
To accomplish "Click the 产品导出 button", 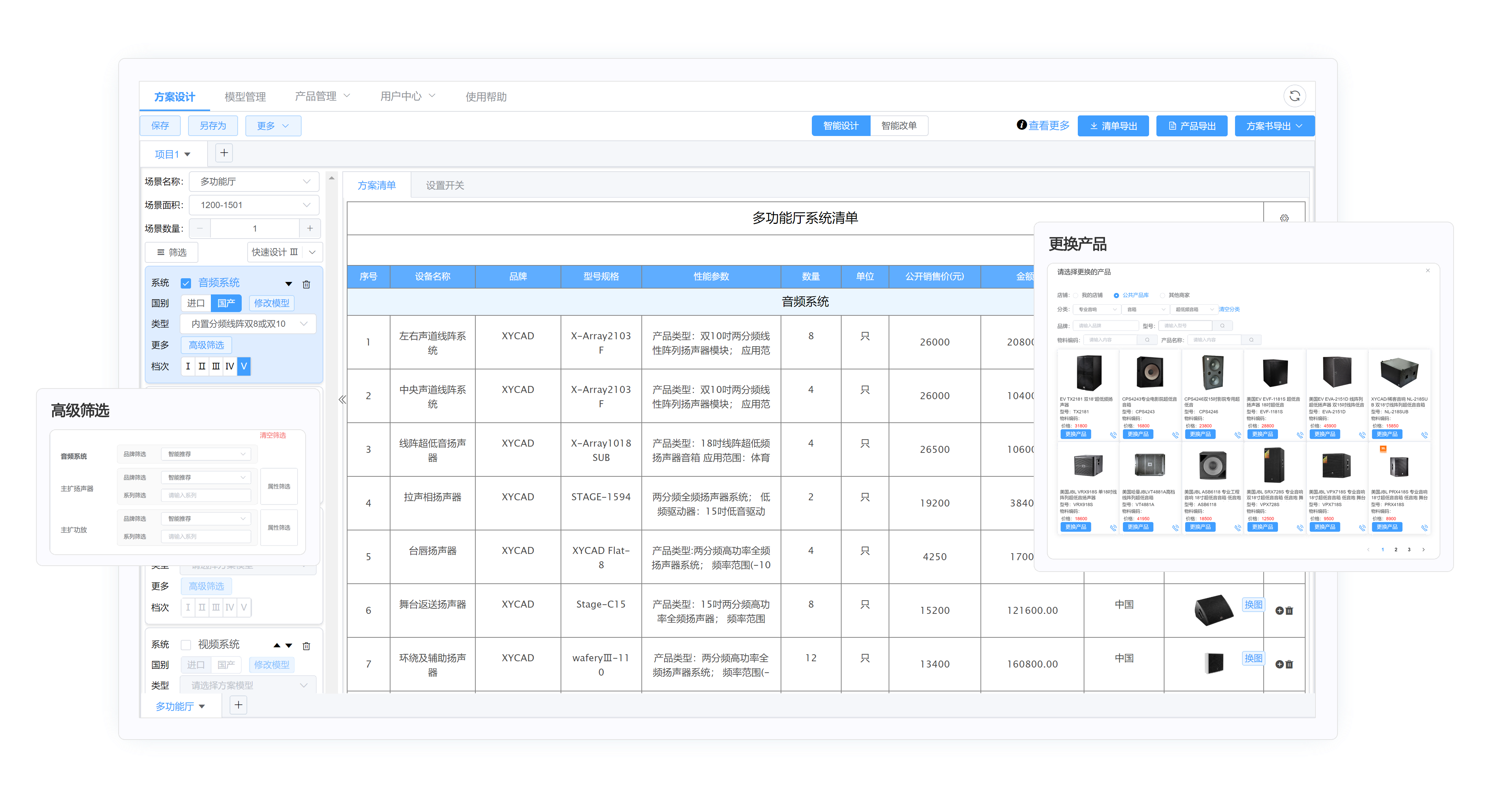I will point(1192,126).
